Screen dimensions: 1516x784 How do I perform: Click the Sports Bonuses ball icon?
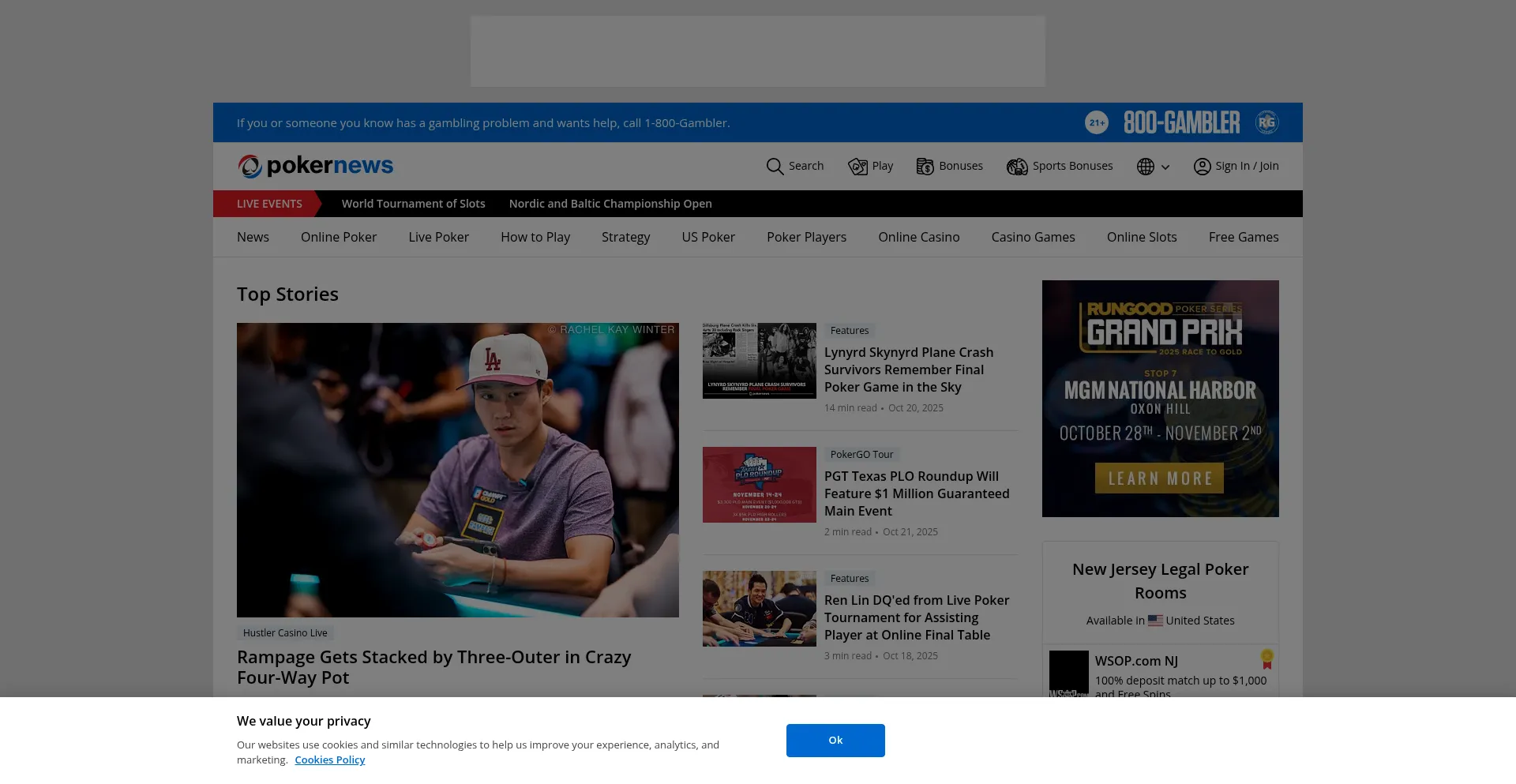click(1017, 167)
